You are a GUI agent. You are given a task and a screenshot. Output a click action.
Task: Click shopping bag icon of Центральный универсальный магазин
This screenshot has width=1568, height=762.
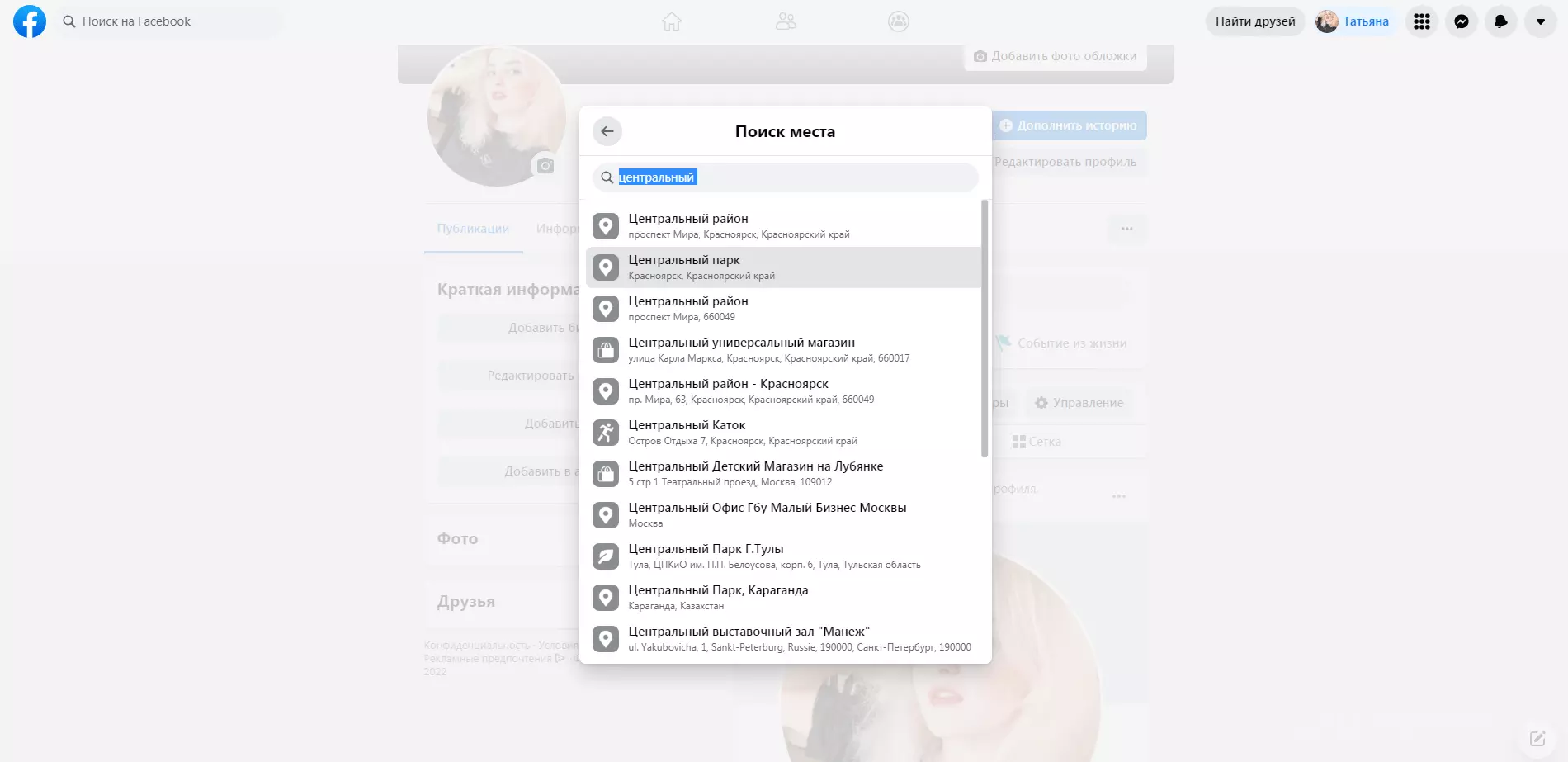point(606,350)
